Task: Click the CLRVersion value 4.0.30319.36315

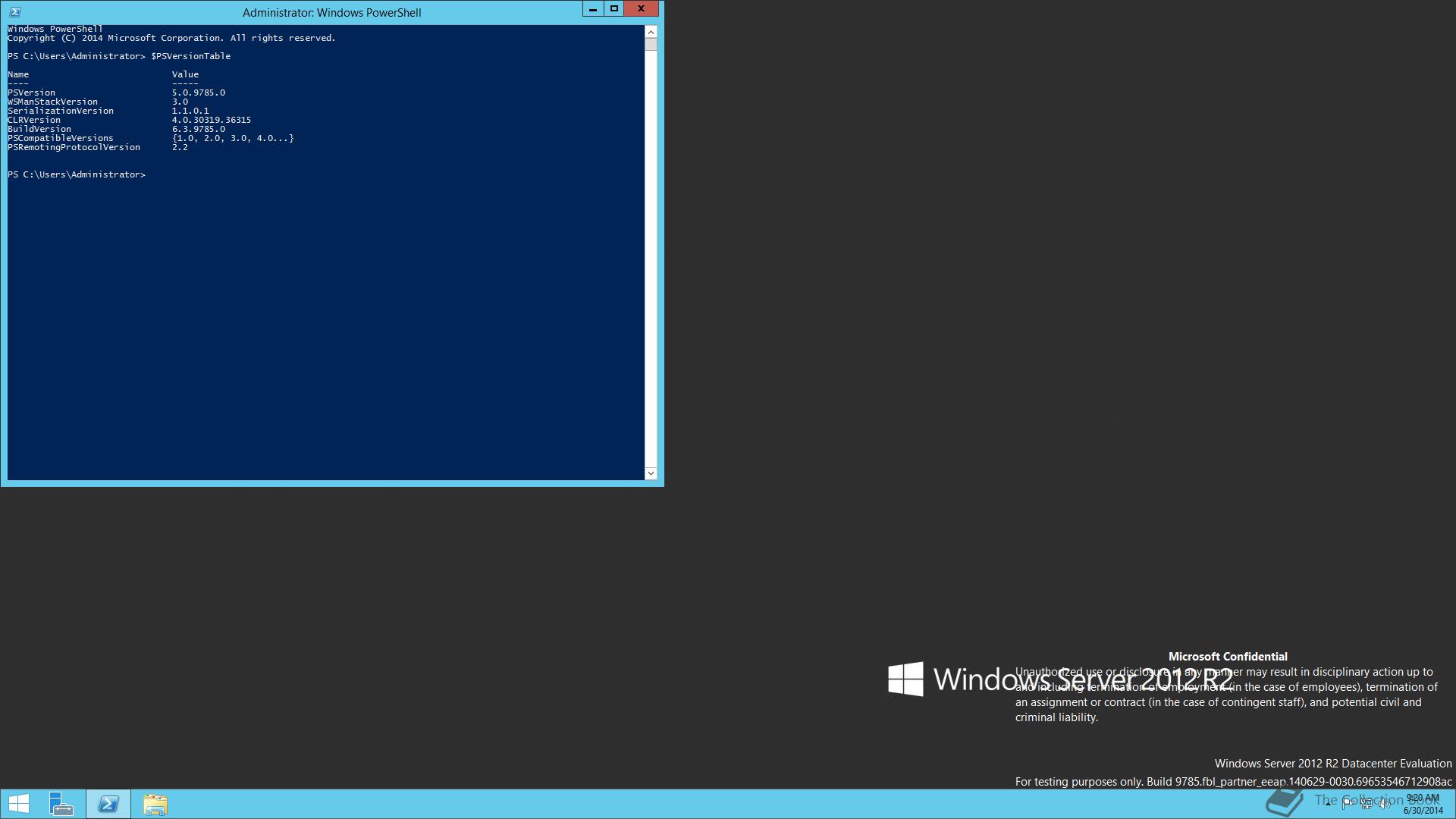Action: click(x=212, y=120)
